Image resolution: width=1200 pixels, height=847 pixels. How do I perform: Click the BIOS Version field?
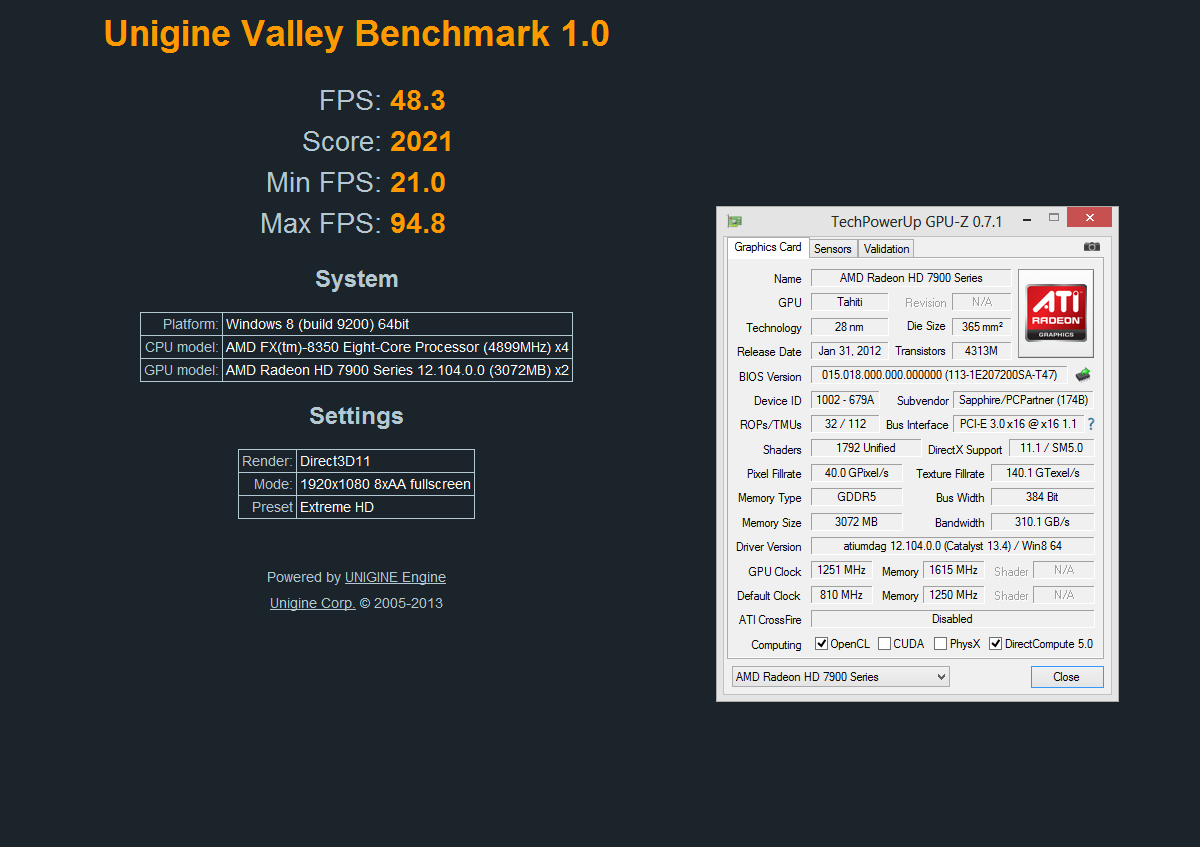pyautogui.click(x=939, y=375)
